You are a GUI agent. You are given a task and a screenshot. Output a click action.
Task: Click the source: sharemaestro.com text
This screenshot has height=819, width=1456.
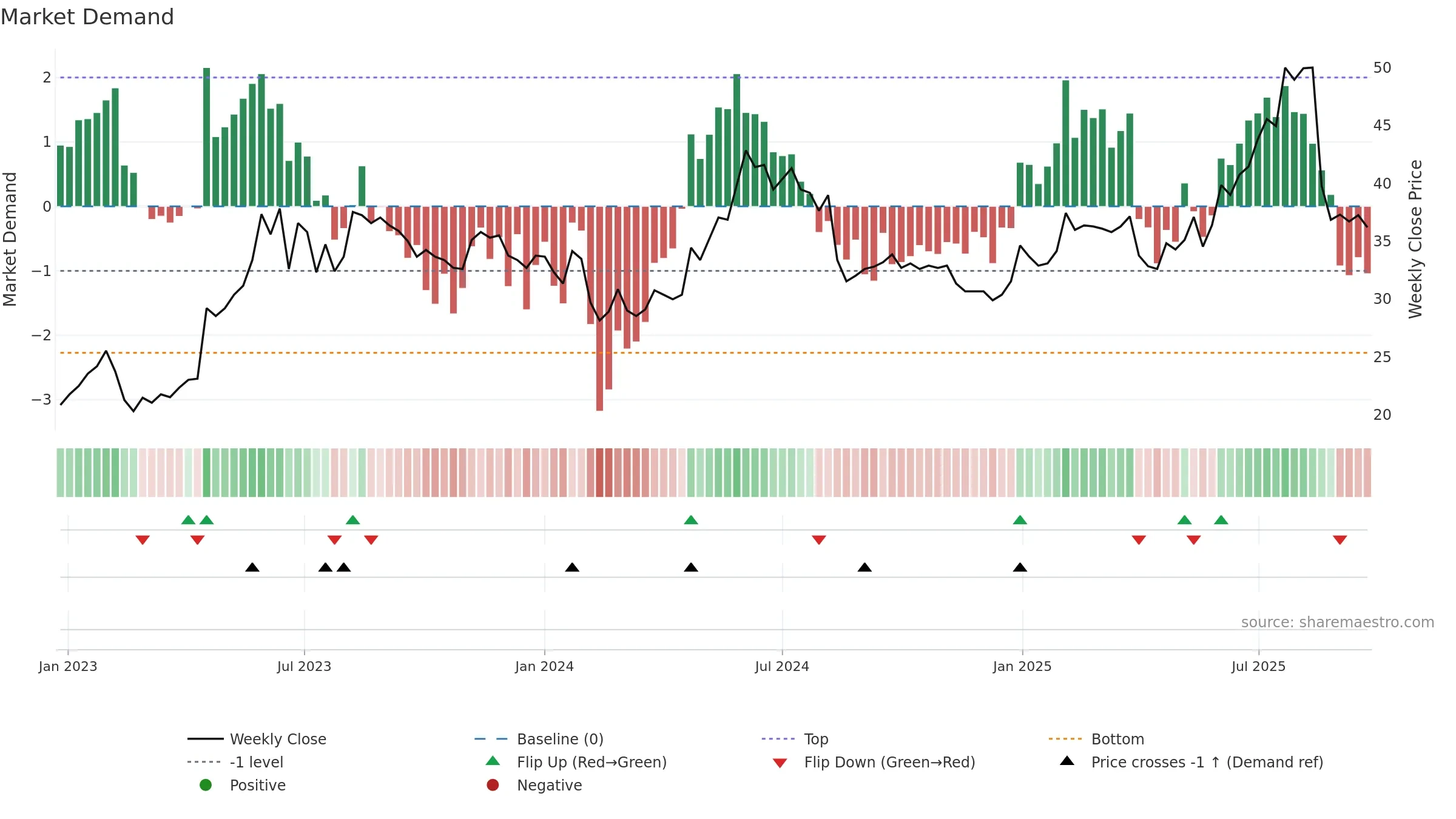click(1338, 622)
